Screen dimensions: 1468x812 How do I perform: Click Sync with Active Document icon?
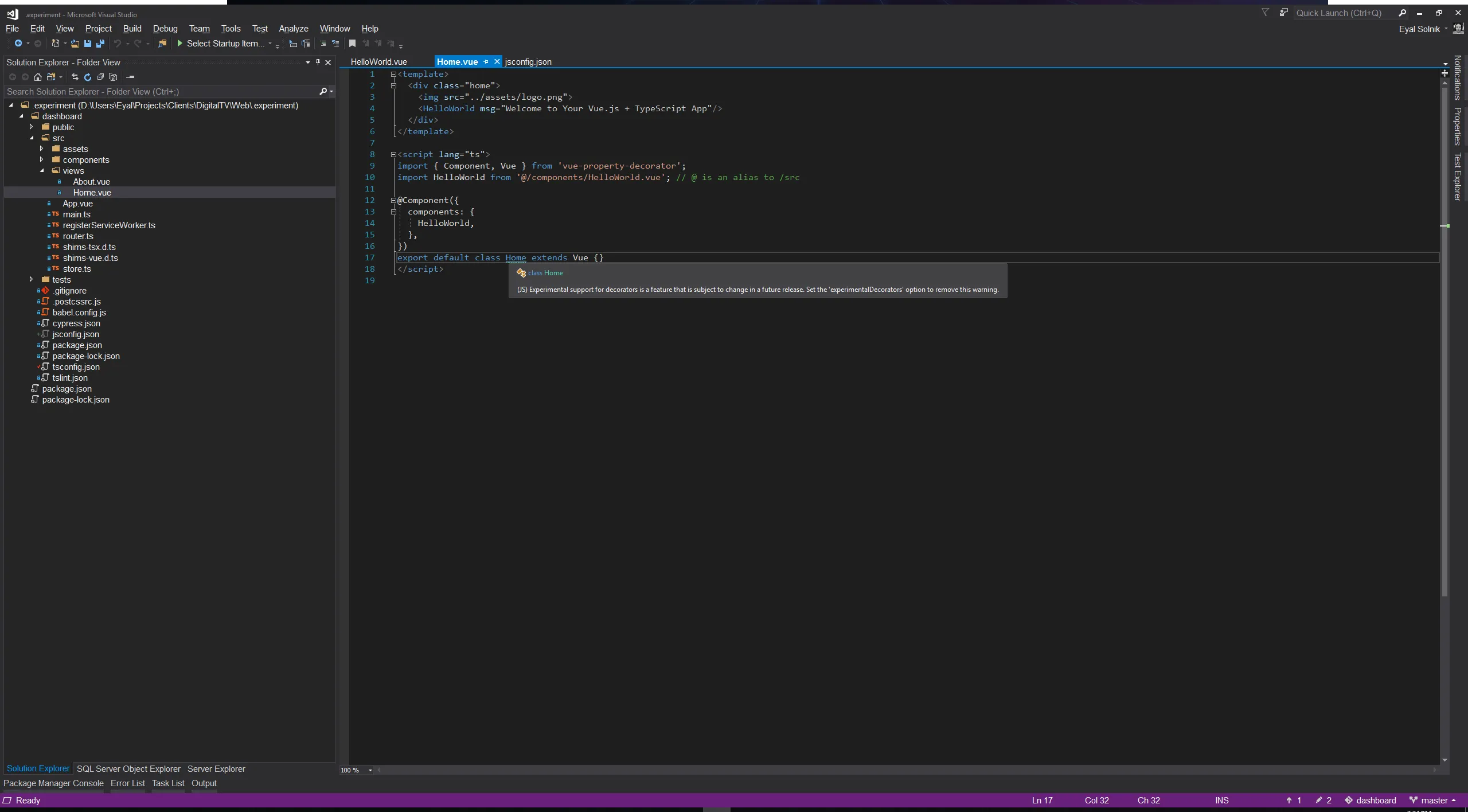(75, 77)
